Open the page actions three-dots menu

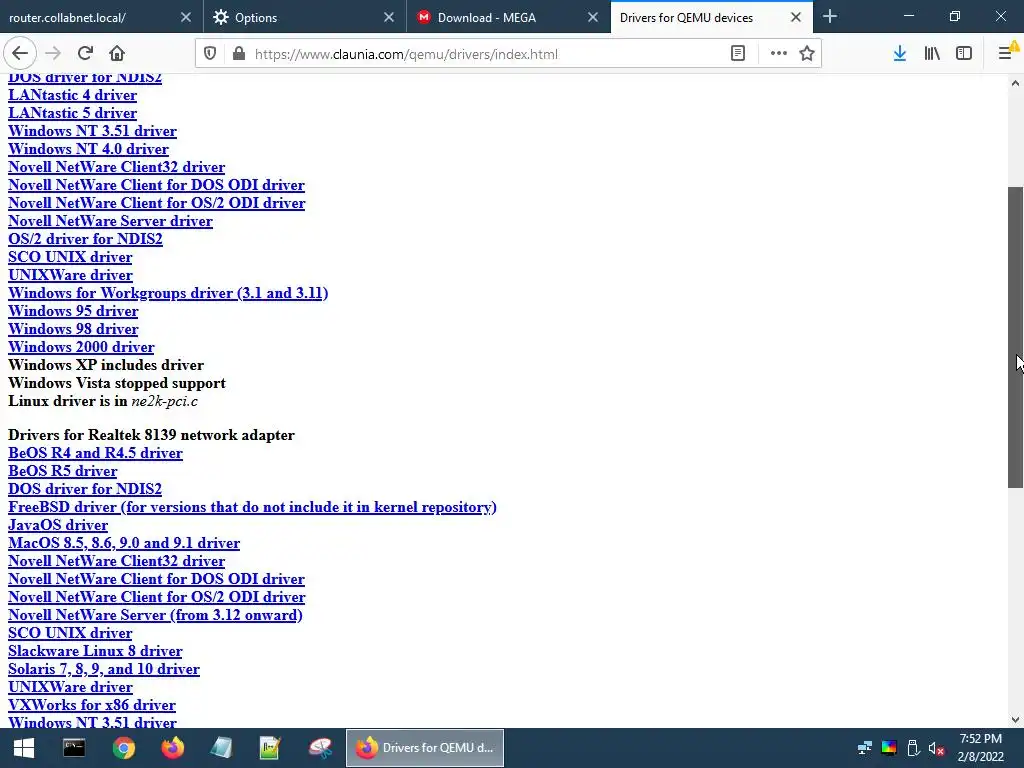click(x=778, y=54)
